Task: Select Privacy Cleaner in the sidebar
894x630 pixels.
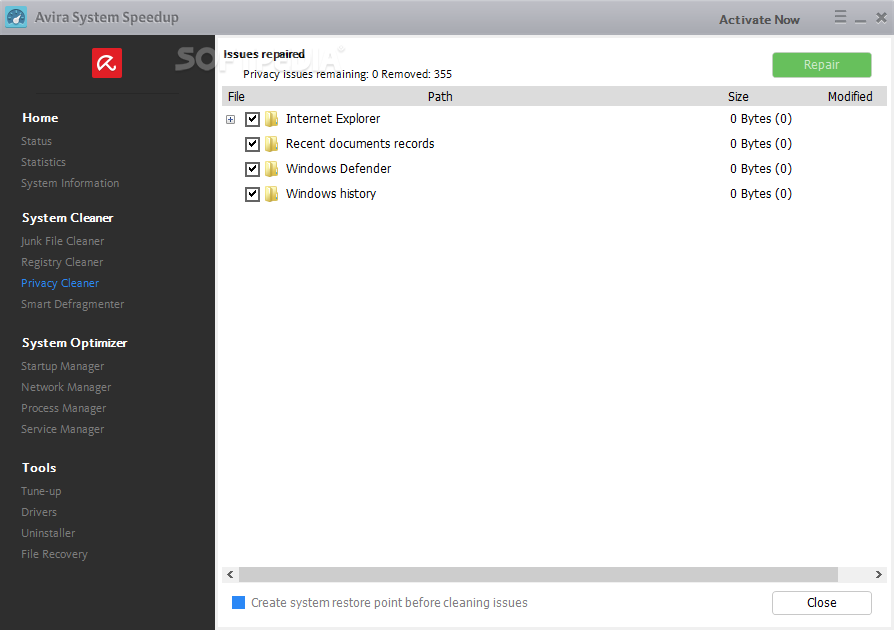Action: [60, 283]
